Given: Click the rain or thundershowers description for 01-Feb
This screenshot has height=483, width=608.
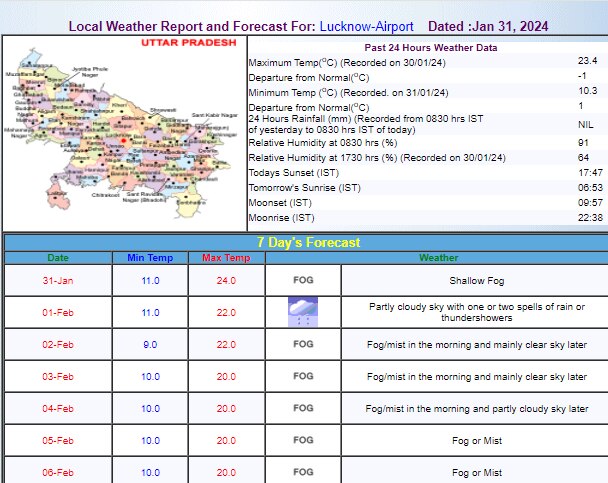Looking at the screenshot, I should (477, 312).
